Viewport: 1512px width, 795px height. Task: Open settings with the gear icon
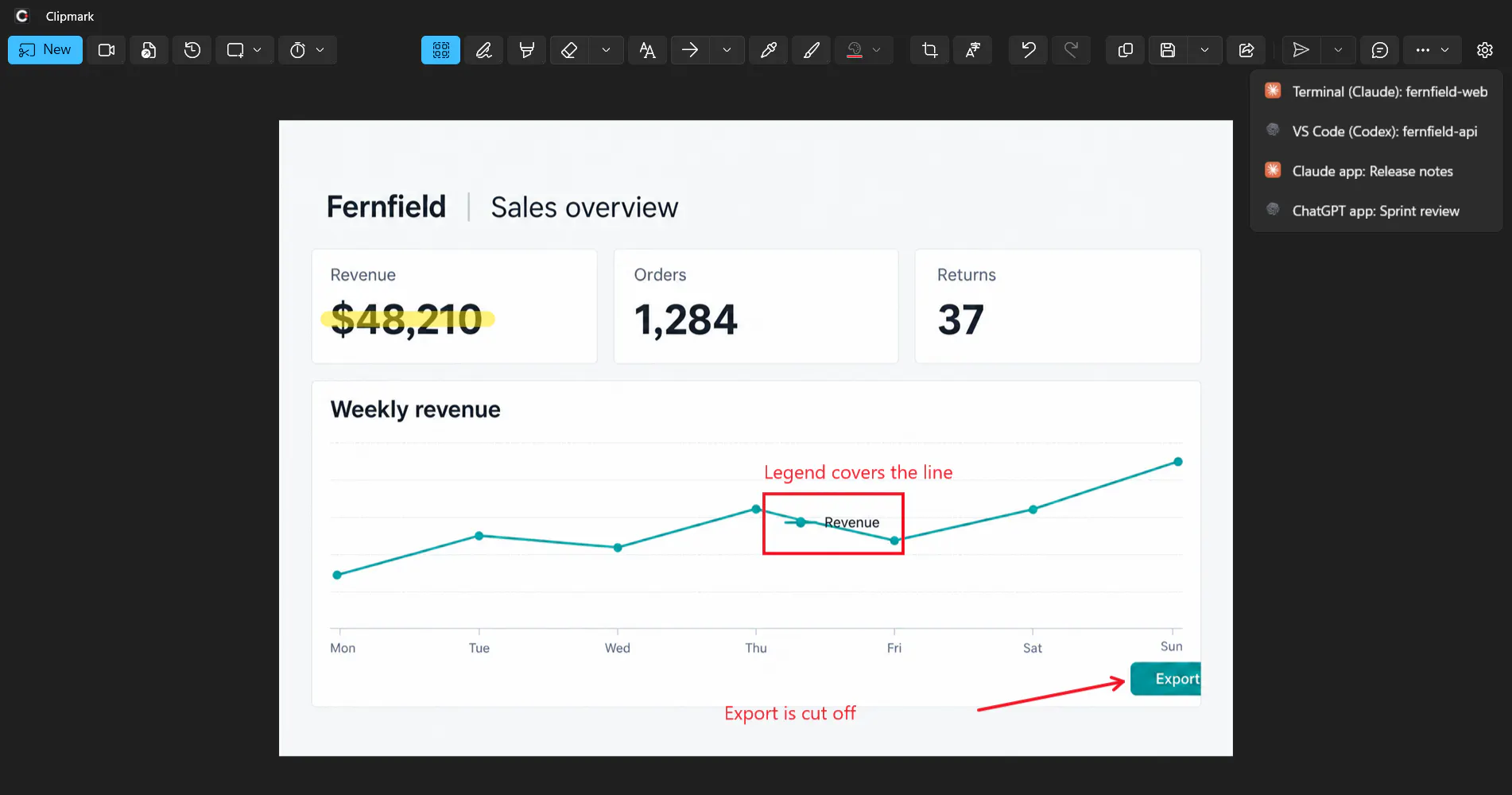point(1485,50)
